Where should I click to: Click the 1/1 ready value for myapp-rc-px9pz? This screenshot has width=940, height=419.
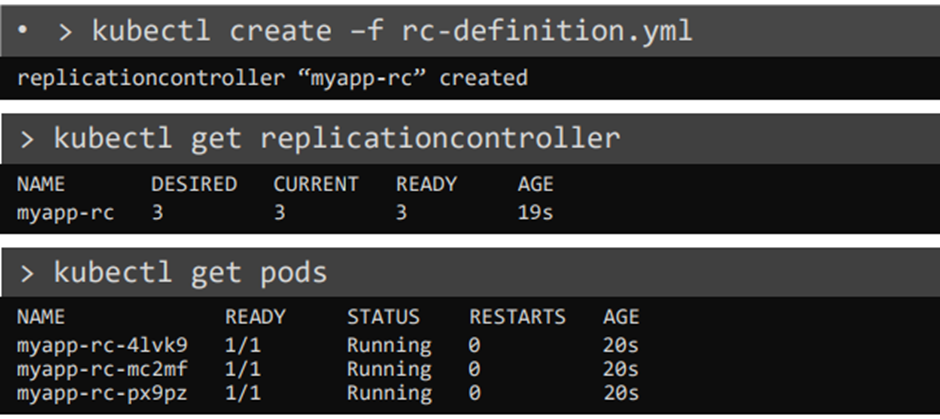(243, 393)
